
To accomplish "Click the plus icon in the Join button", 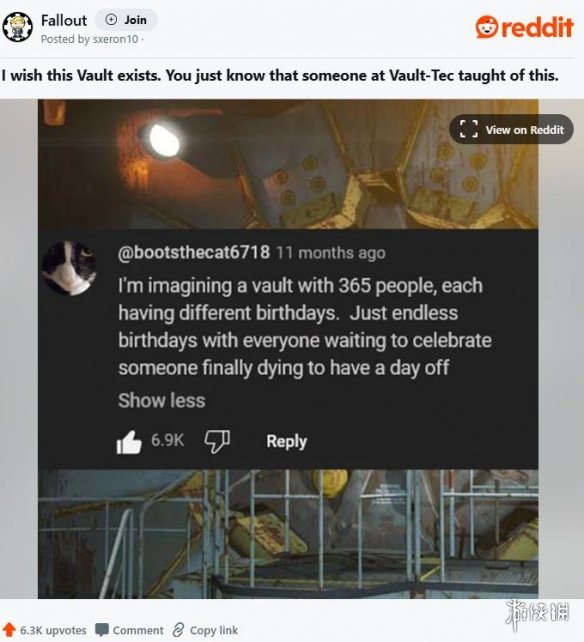I will pyautogui.click(x=111, y=20).
